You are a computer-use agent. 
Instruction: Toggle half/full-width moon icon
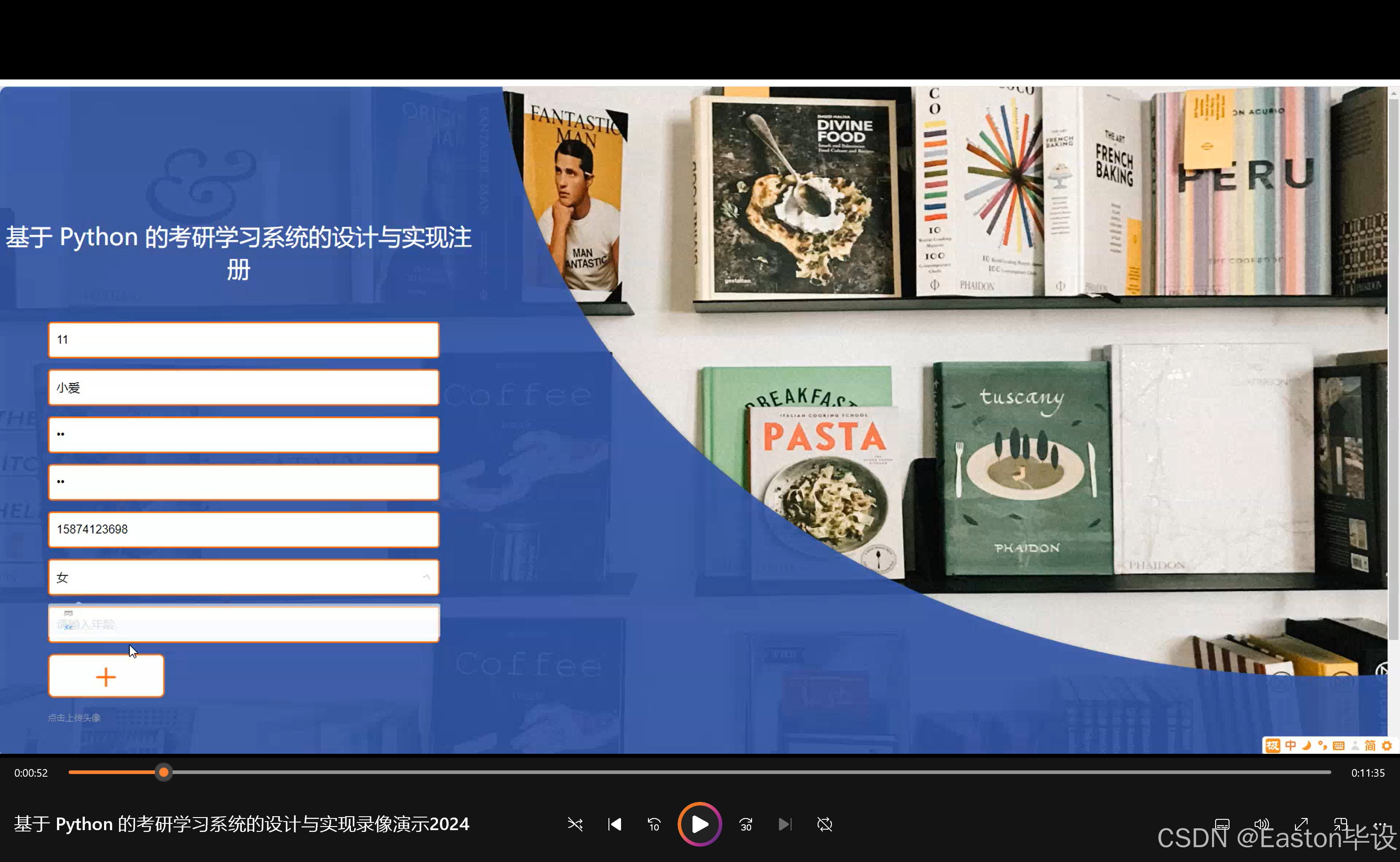point(1307,746)
